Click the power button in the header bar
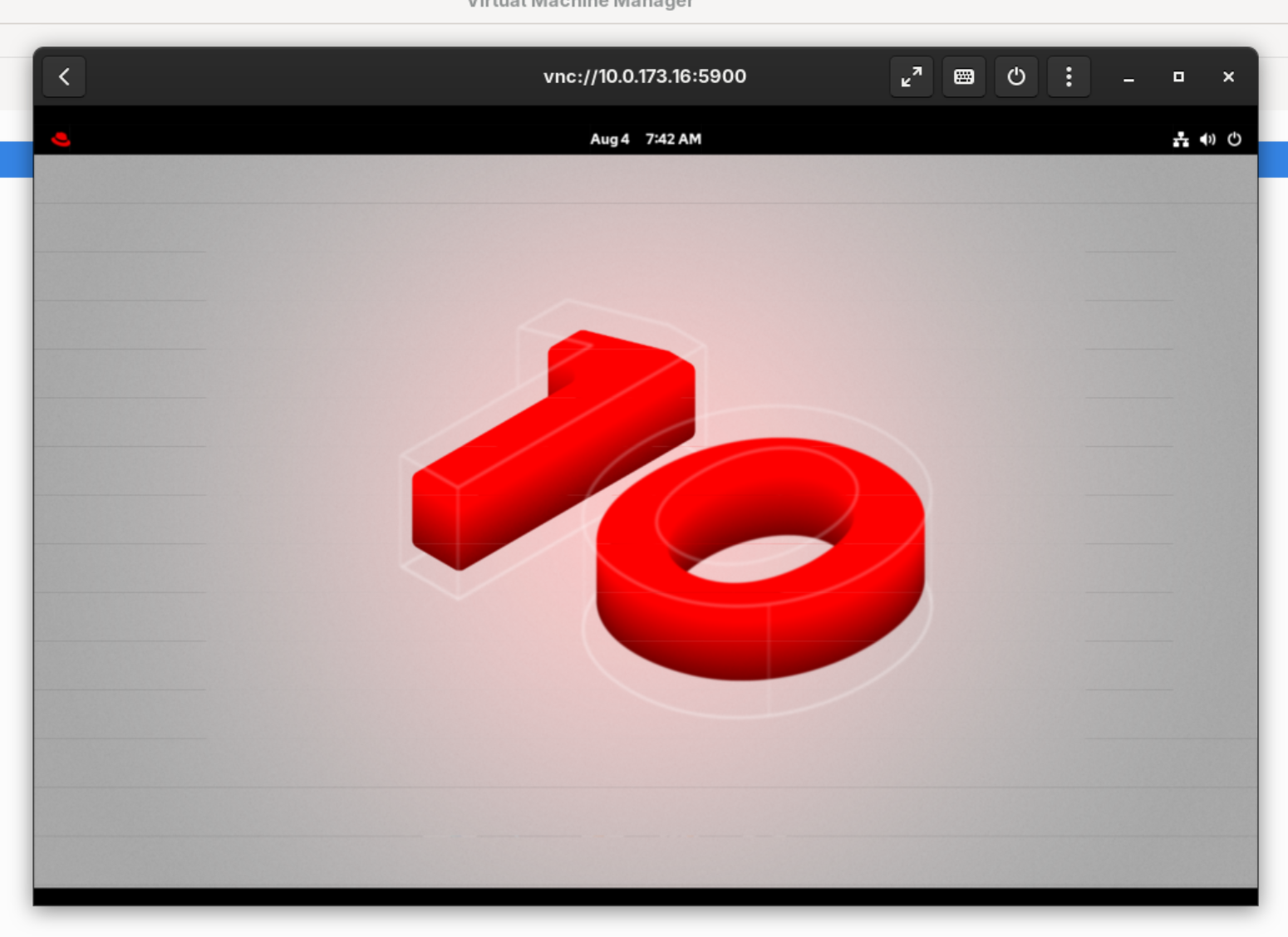1288x937 pixels. coord(1016,77)
